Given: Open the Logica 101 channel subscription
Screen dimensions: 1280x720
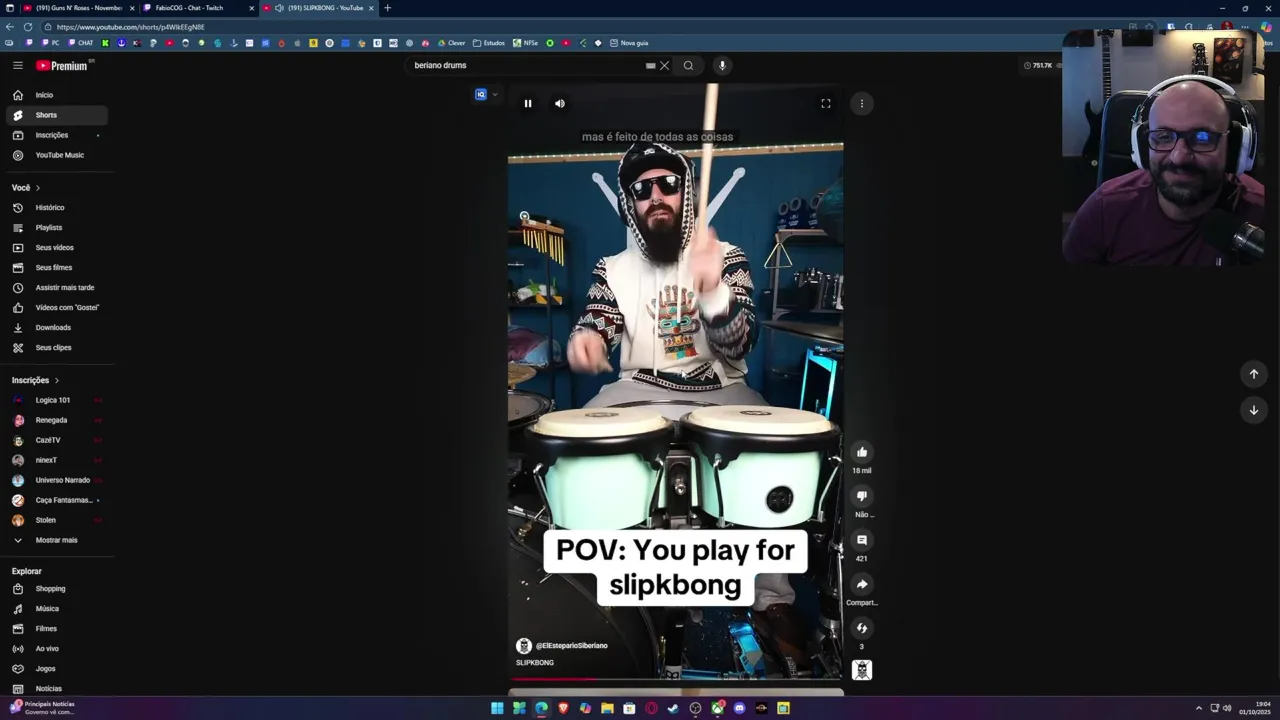Looking at the screenshot, I should point(56,400).
